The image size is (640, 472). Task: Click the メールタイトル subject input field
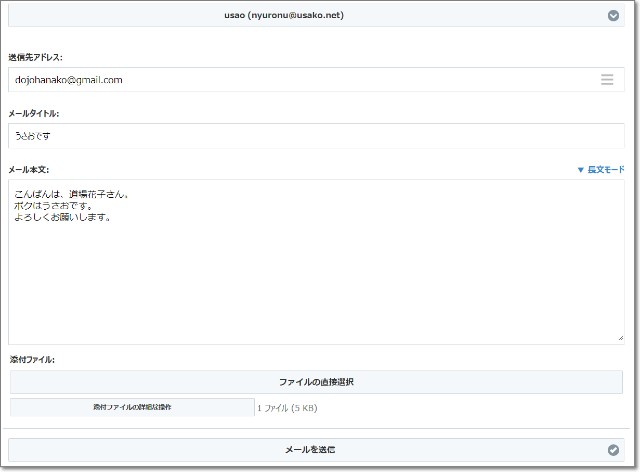point(300,135)
